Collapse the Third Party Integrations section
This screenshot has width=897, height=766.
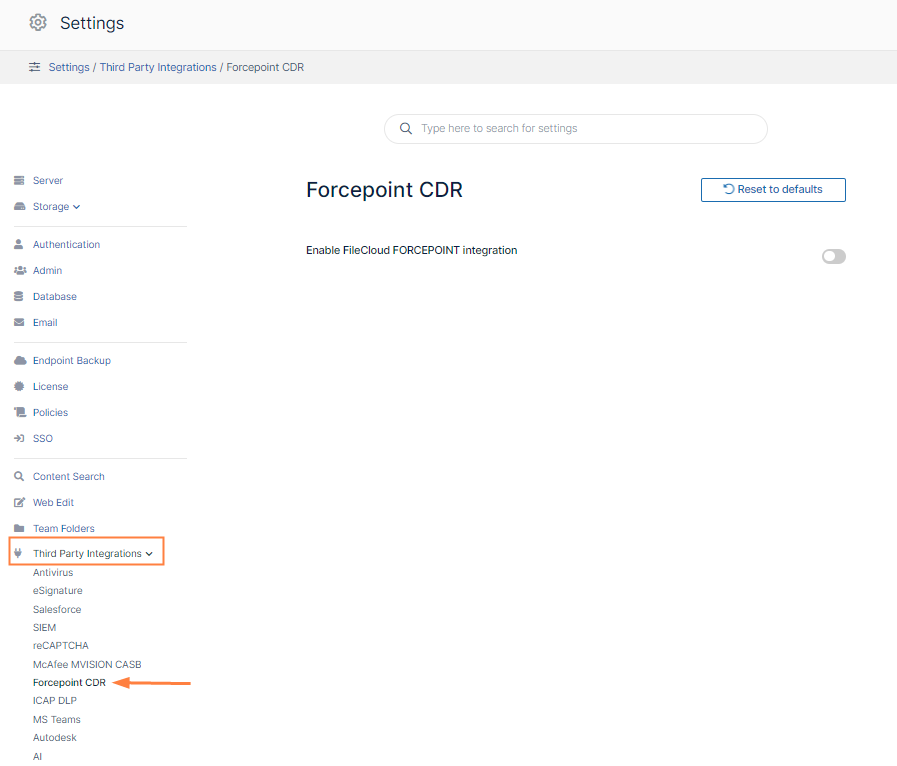coord(148,552)
